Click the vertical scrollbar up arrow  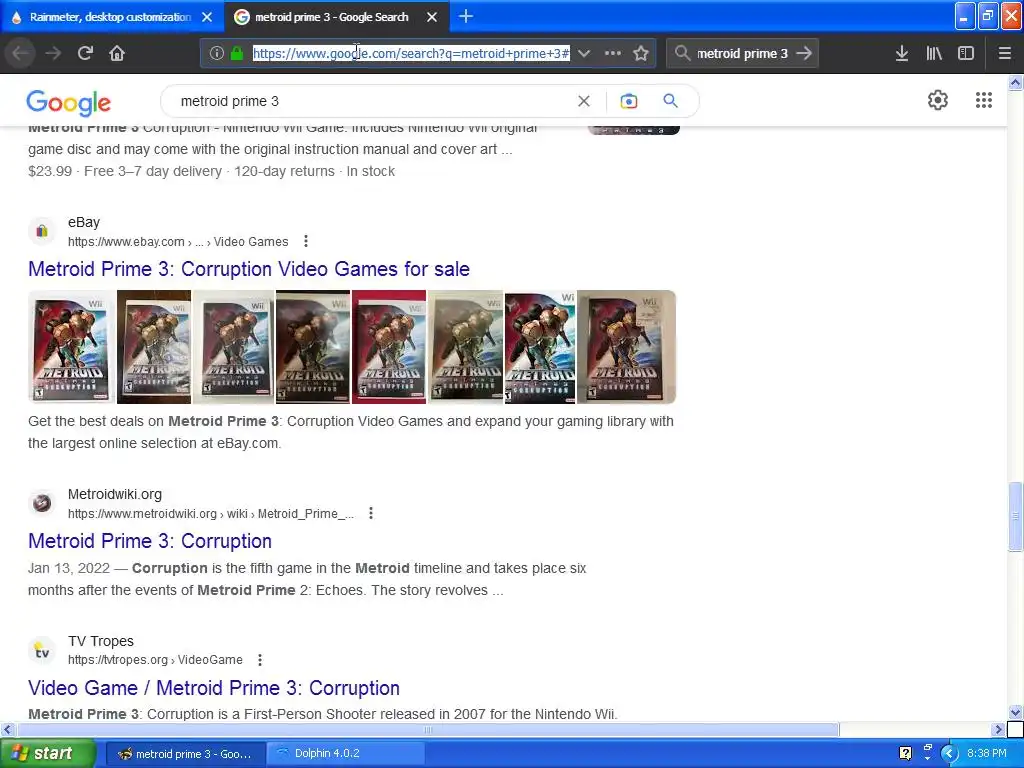coord(1016,82)
